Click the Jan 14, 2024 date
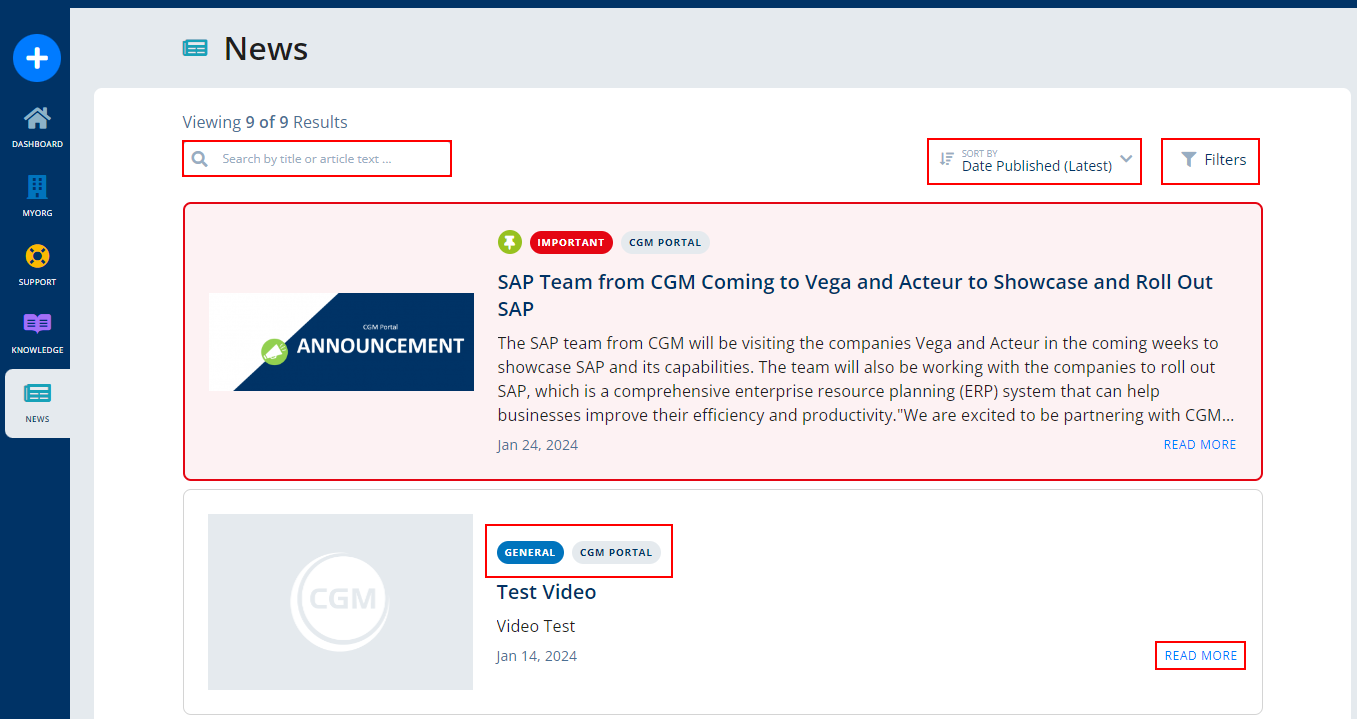This screenshot has height=719, width=1357. click(536, 656)
